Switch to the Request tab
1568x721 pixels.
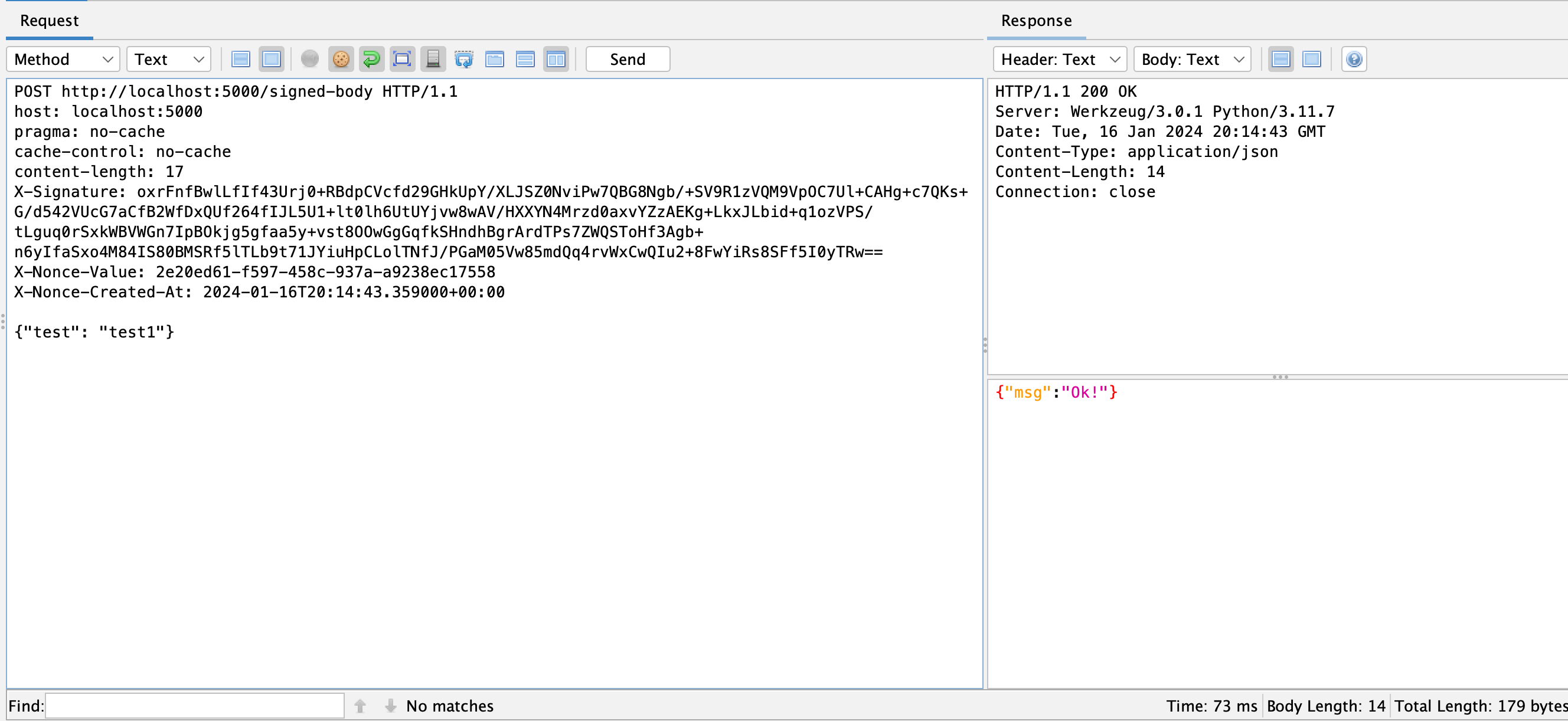click(x=50, y=21)
